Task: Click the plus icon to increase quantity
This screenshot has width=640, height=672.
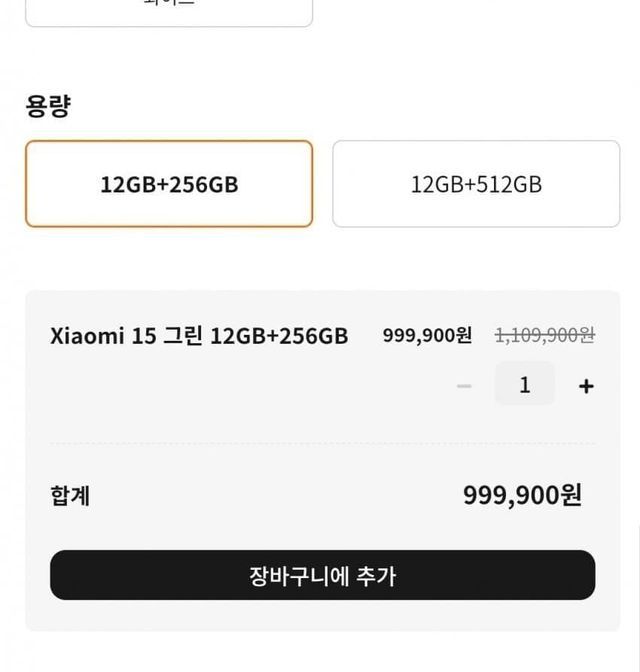Action: tap(586, 386)
